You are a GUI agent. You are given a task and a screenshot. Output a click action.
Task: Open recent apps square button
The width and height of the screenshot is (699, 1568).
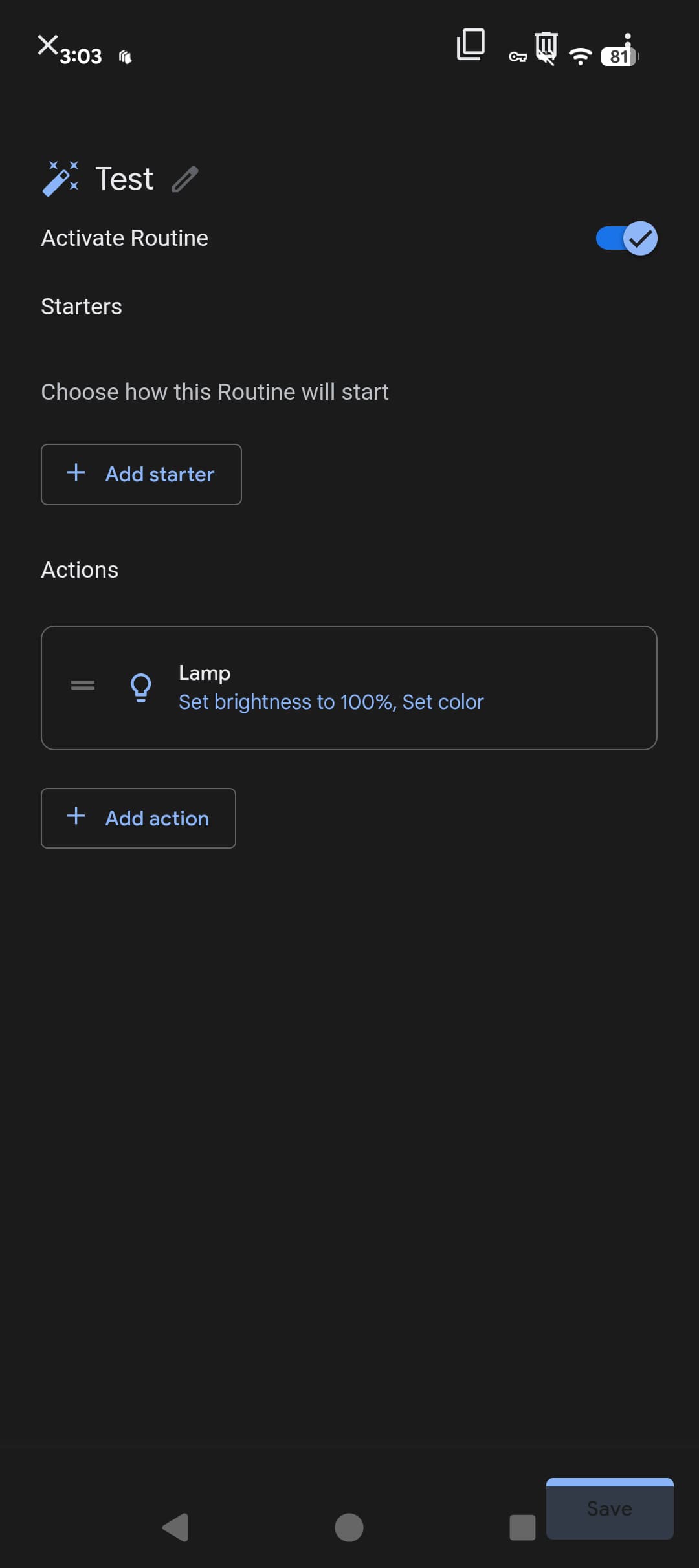point(522,1527)
